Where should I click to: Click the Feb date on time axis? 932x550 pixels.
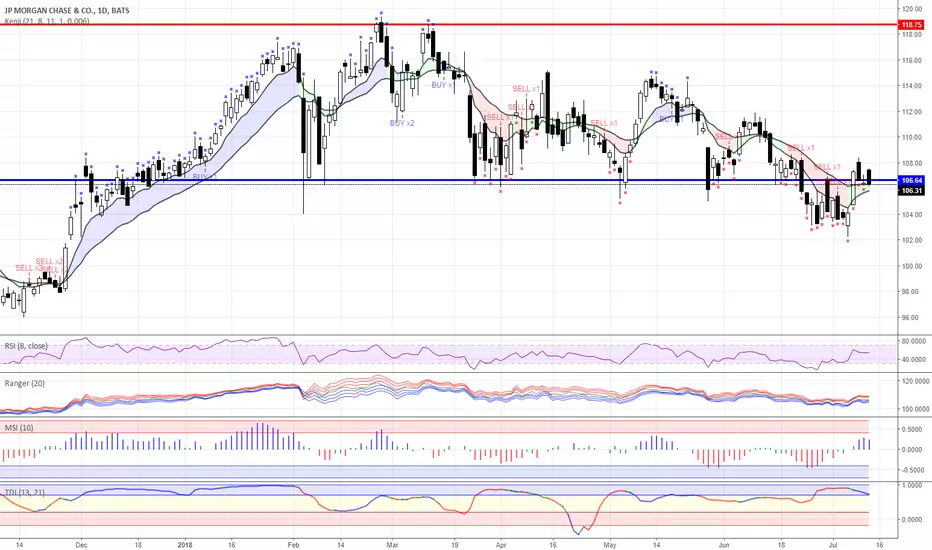(293, 544)
